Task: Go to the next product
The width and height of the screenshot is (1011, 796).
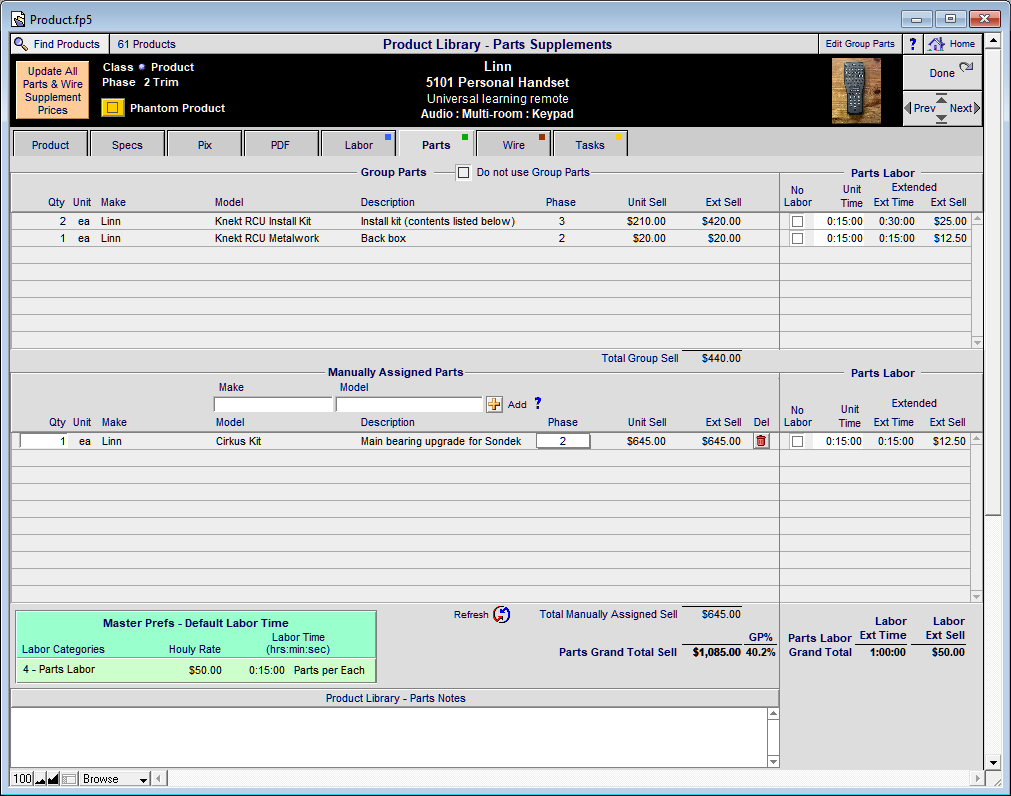Action: [x=965, y=108]
